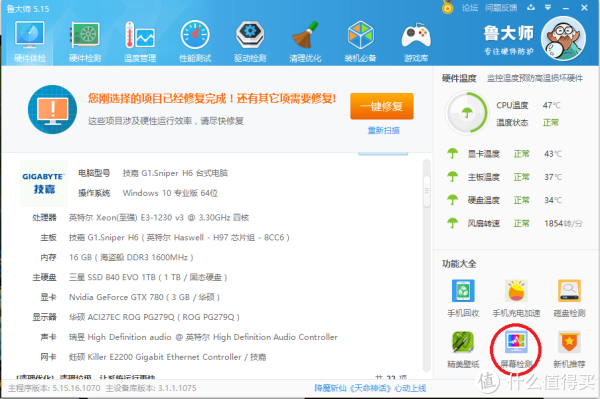The image size is (600, 399).
Task: Open 手机充电加速 tool
Action: pos(516,298)
